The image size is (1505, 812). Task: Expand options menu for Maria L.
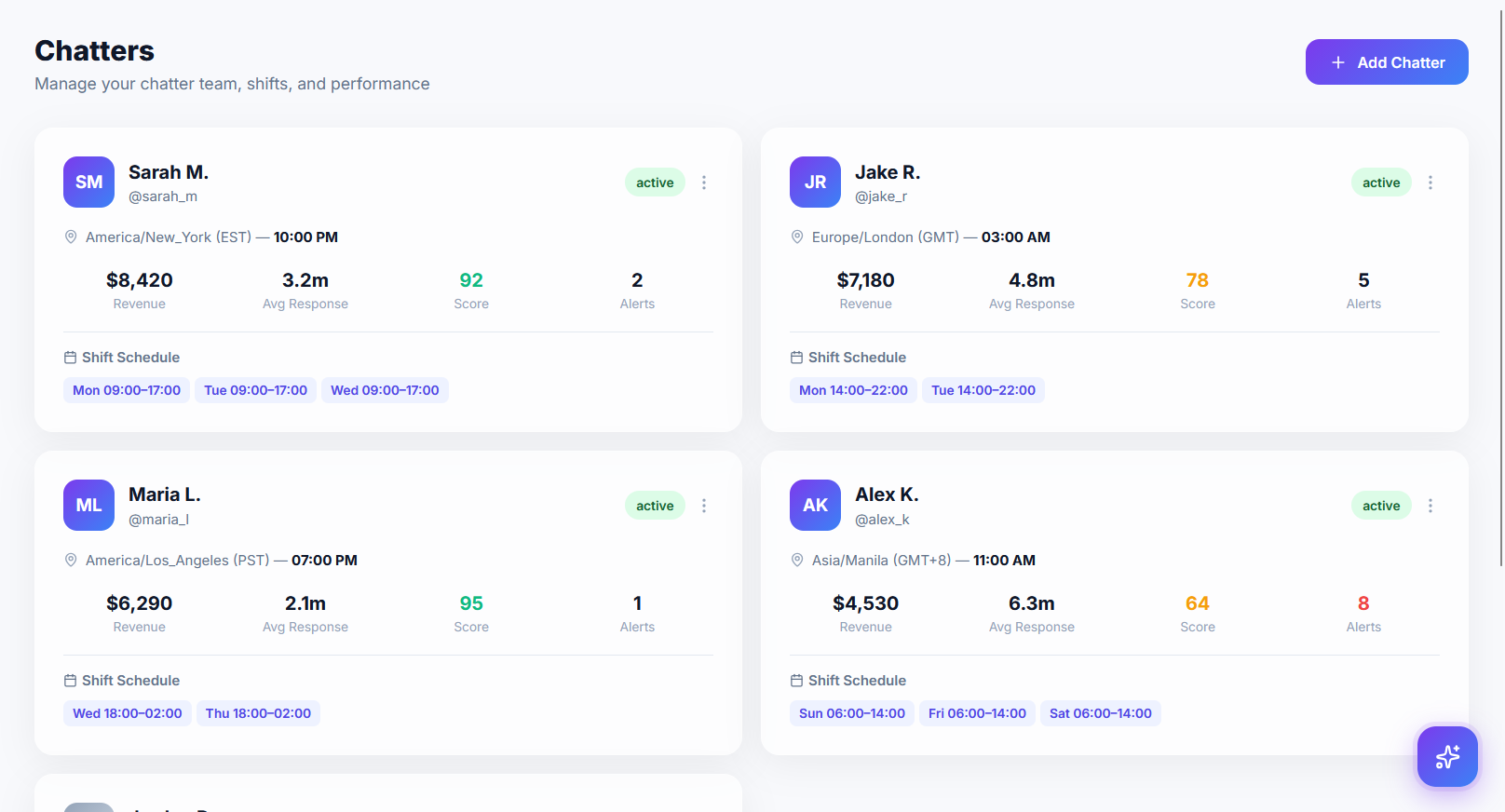(704, 506)
